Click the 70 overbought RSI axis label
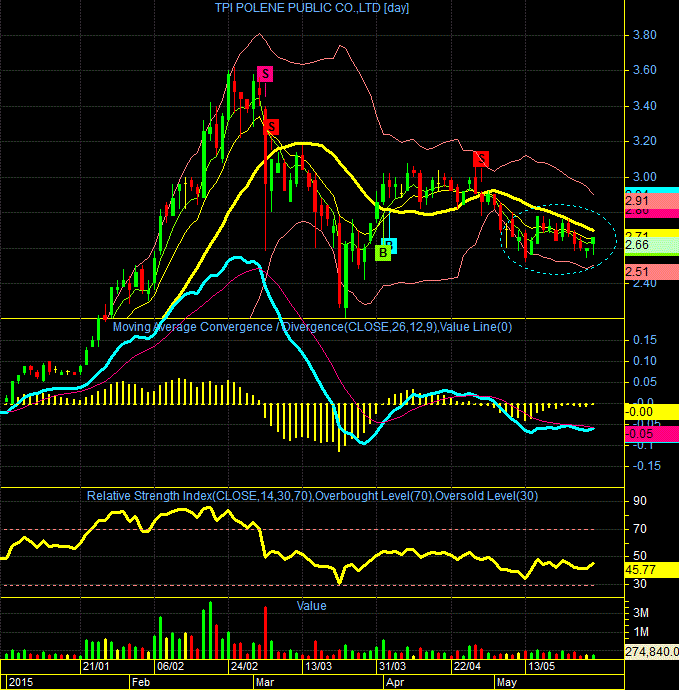689x691 pixels. click(x=639, y=529)
